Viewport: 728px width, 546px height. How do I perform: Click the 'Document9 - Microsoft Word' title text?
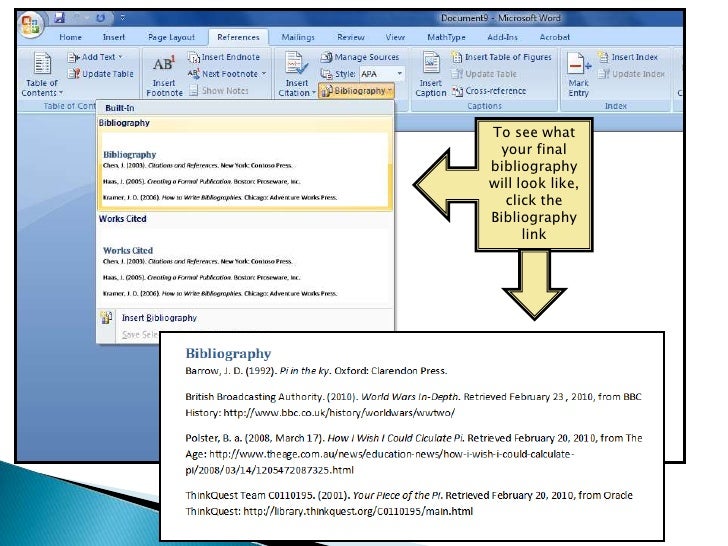click(x=500, y=18)
